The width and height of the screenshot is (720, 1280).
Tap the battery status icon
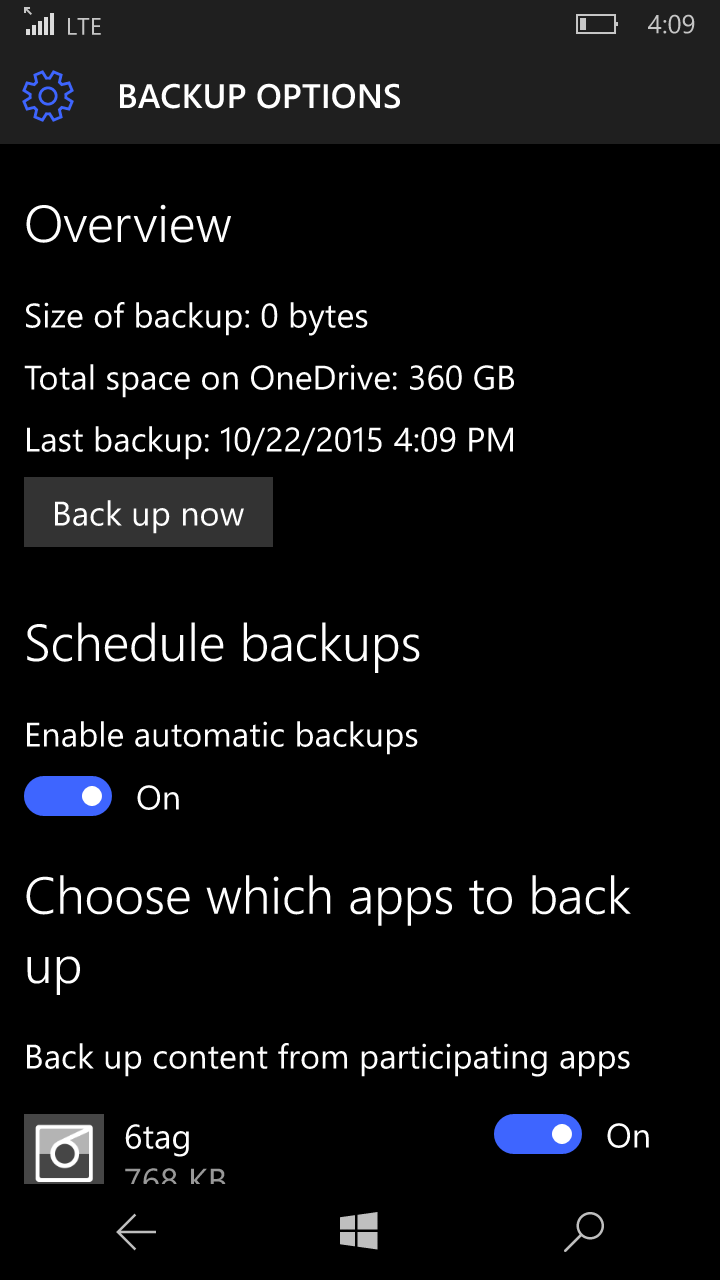coord(596,25)
